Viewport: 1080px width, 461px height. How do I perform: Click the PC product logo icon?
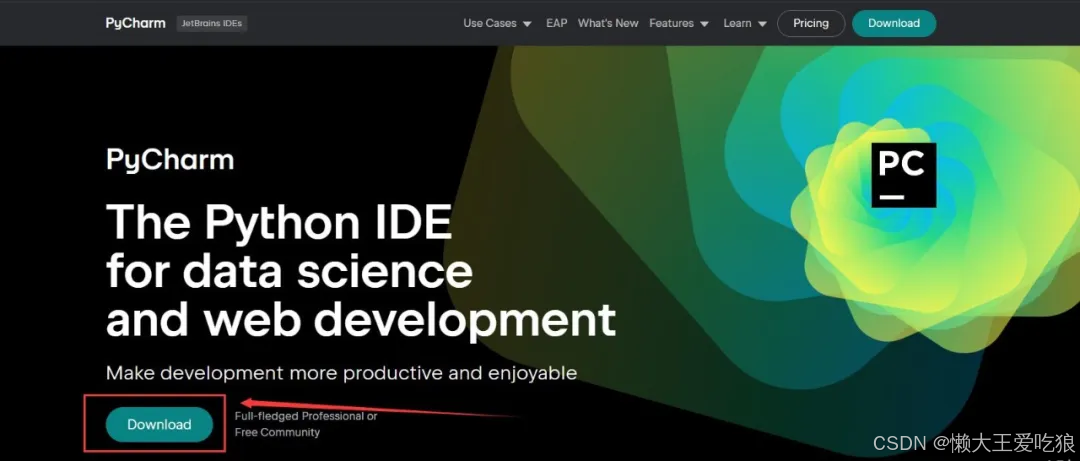(x=904, y=175)
